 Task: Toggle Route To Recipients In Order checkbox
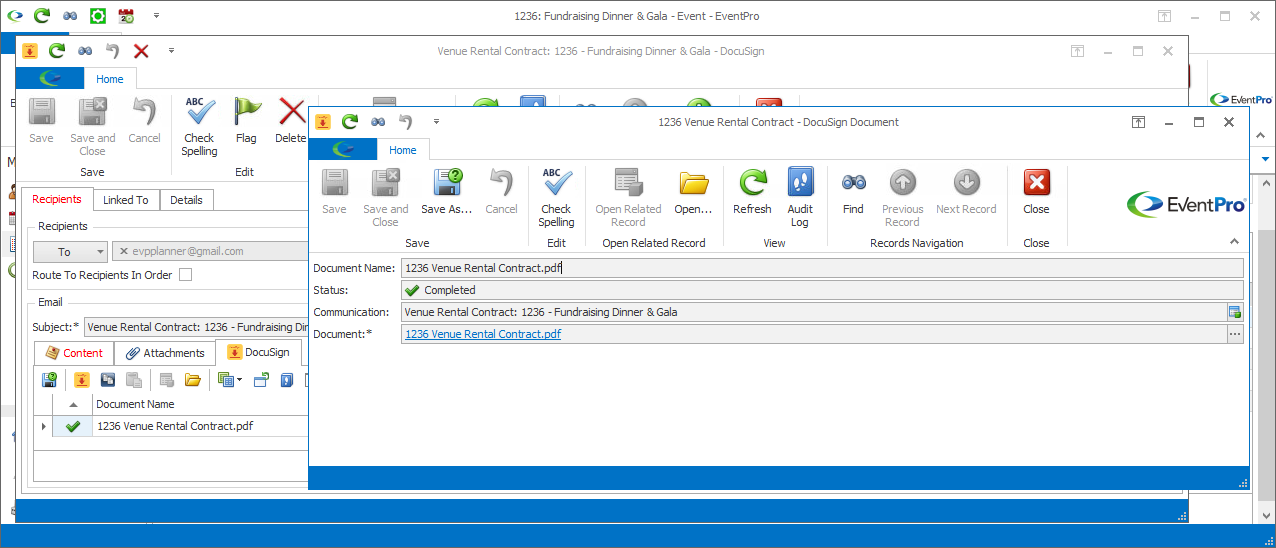[x=185, y=275]
